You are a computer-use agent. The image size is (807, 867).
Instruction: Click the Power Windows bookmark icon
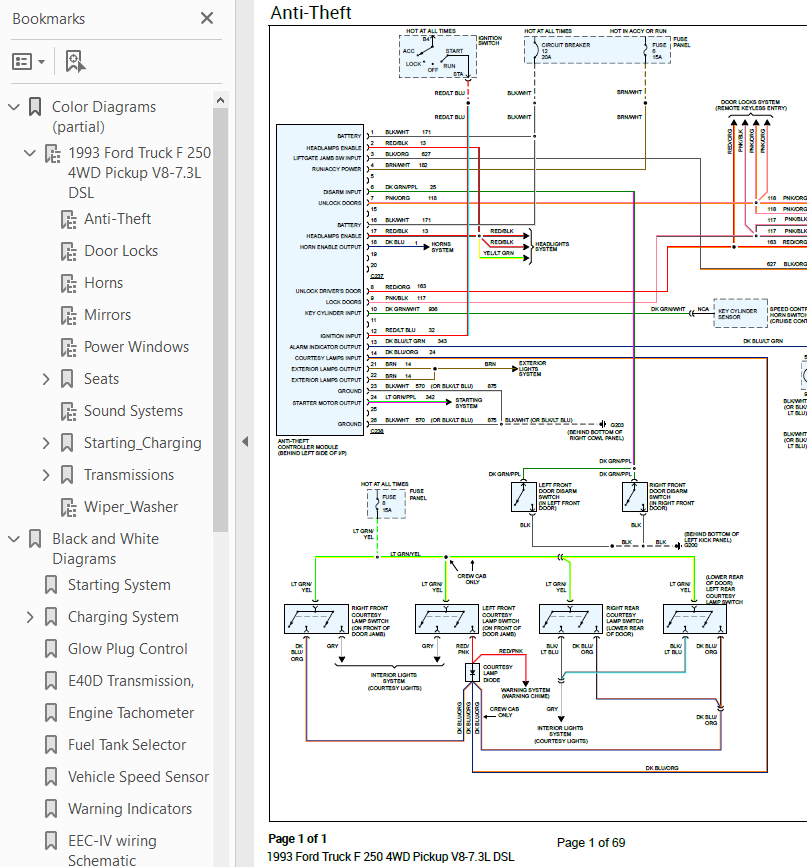(69, 348)
